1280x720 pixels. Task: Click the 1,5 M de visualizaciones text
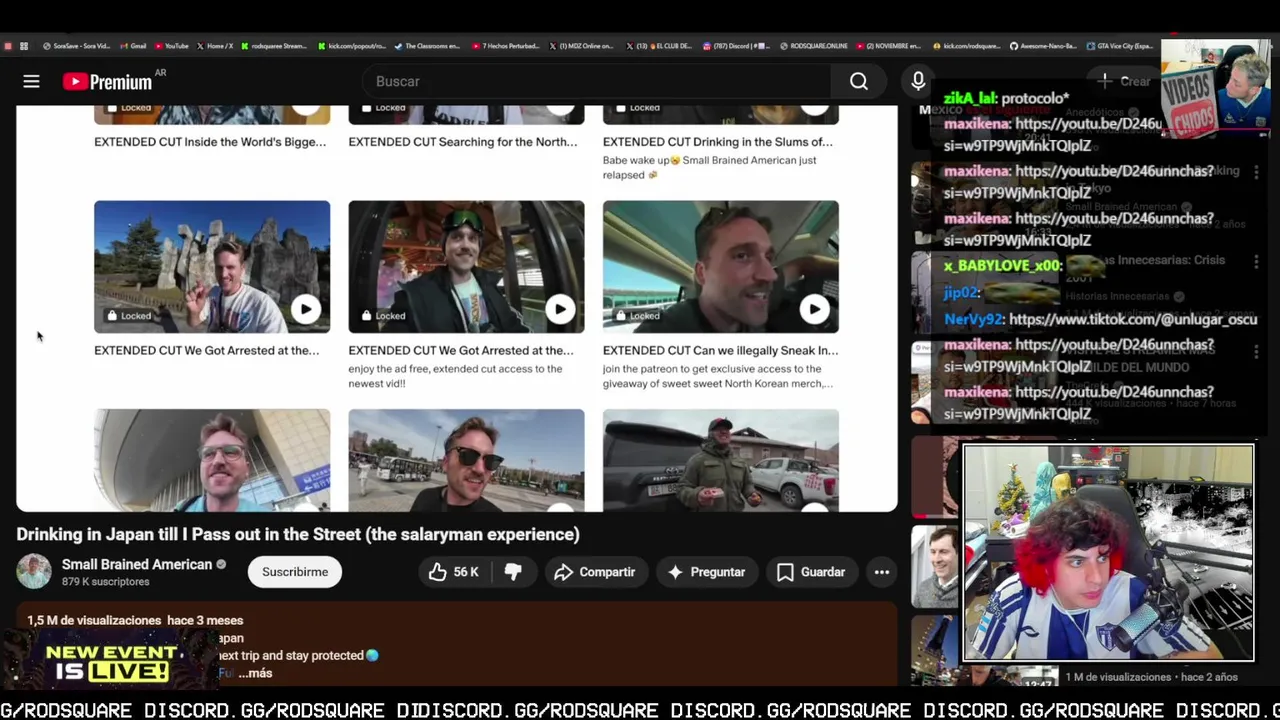(x=94, y=620)
